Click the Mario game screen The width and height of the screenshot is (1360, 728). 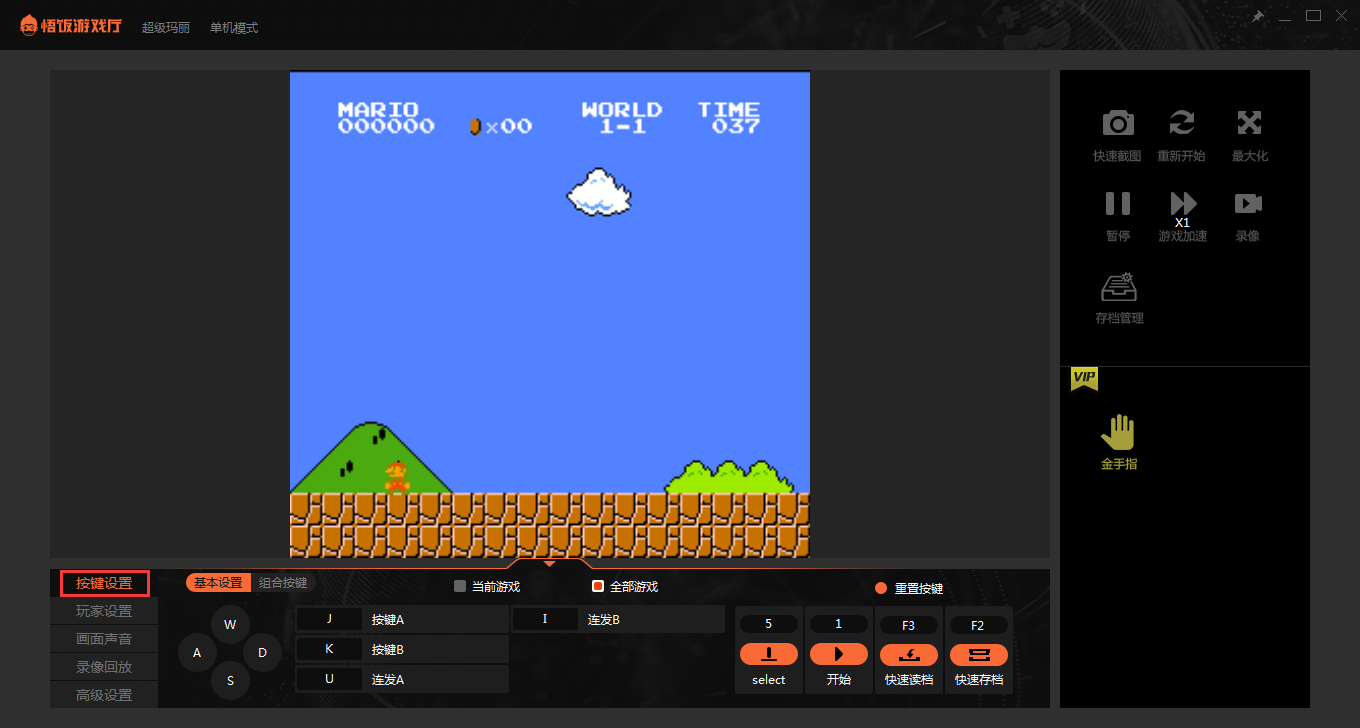click(x=549, y=314)
